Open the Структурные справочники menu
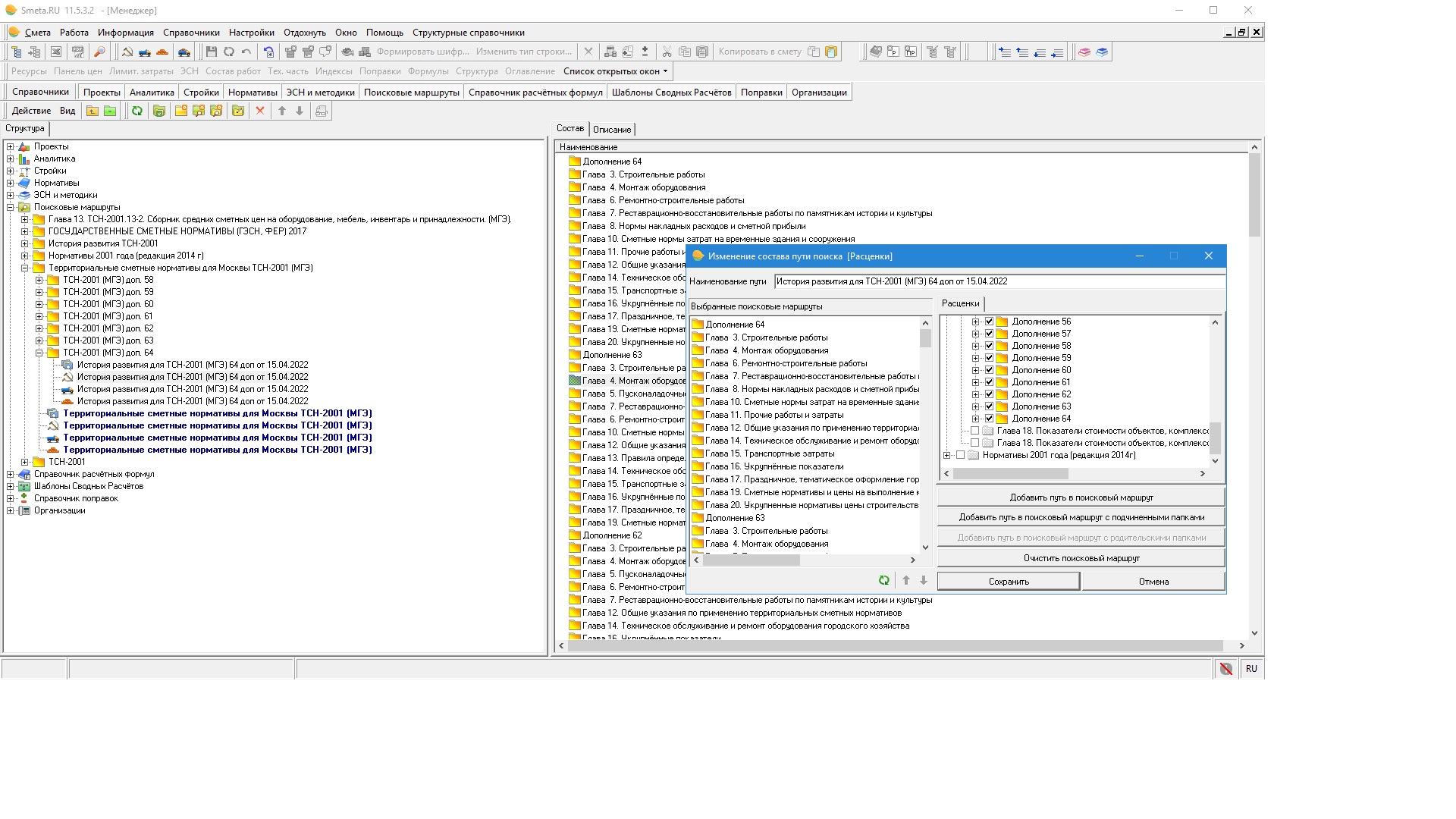Viewport: 1456px width, 819px height. point(469,33)
